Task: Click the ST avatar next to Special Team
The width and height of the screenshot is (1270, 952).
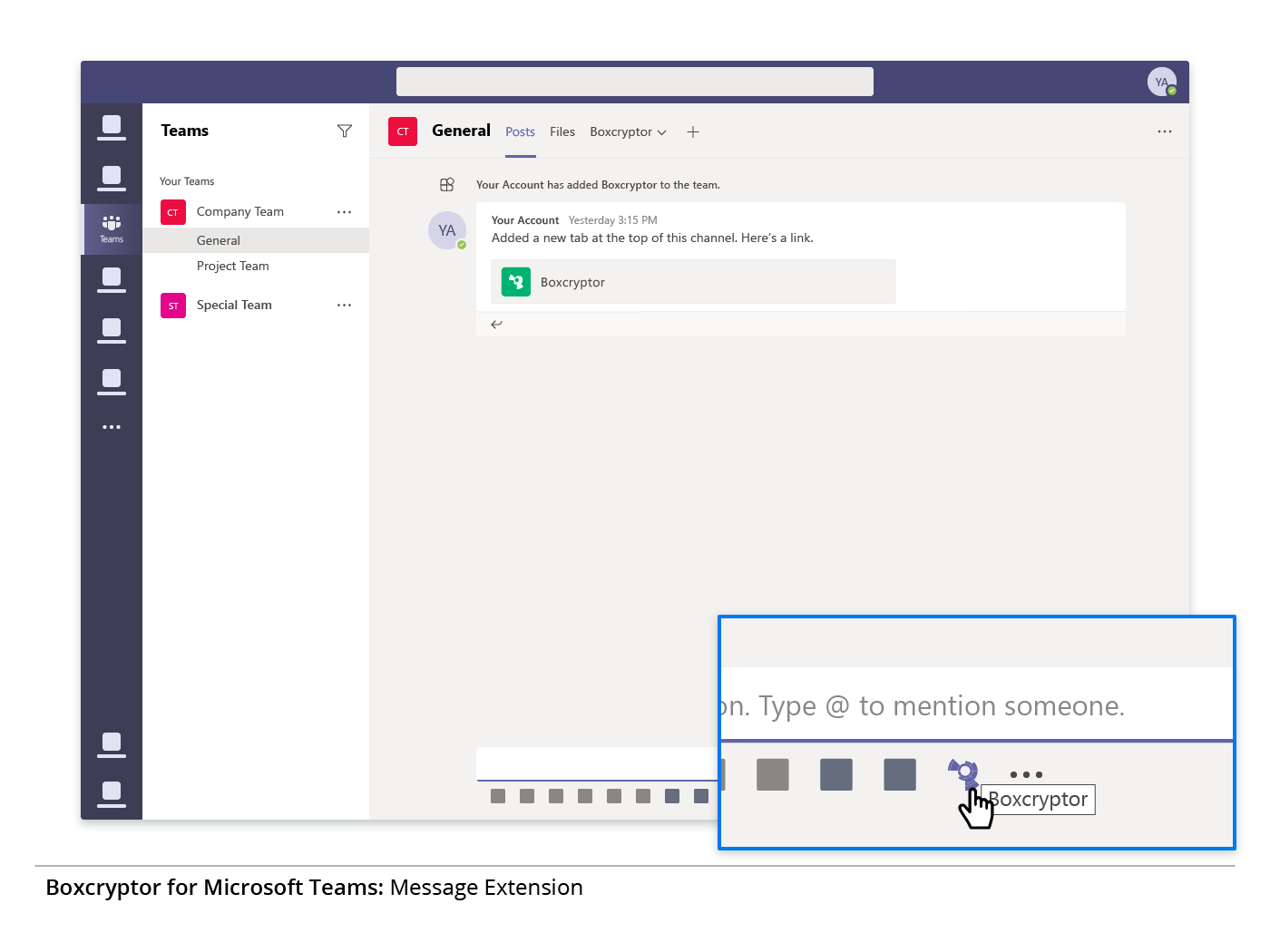Action: (x=173, y=306)
